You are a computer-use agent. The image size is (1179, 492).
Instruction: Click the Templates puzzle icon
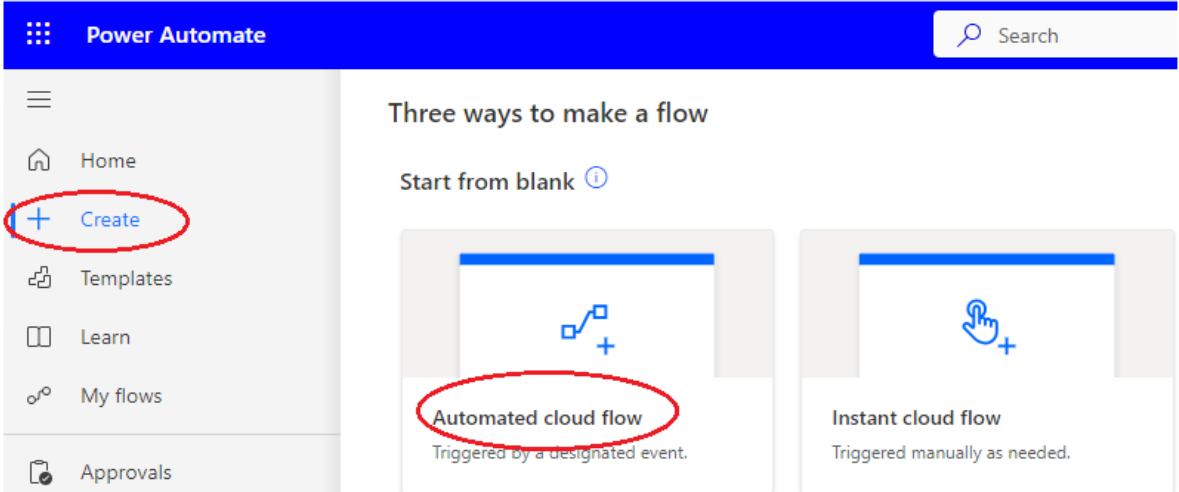(x=39, y=278)
